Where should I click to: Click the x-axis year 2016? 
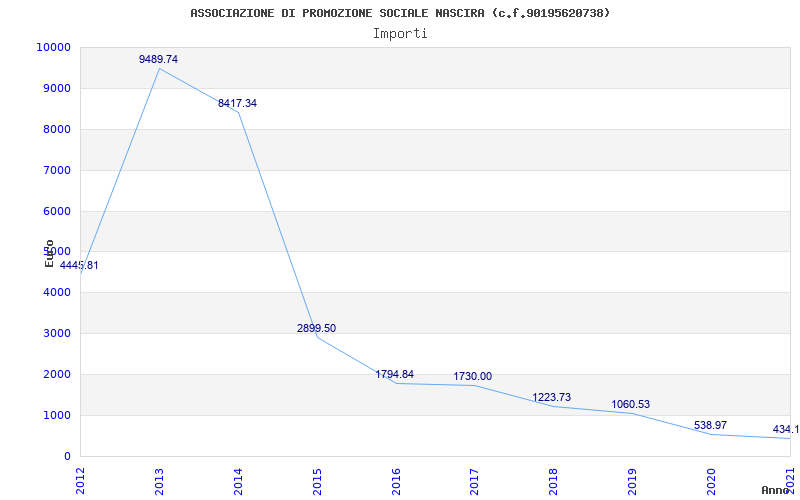(x=395, y=481)
